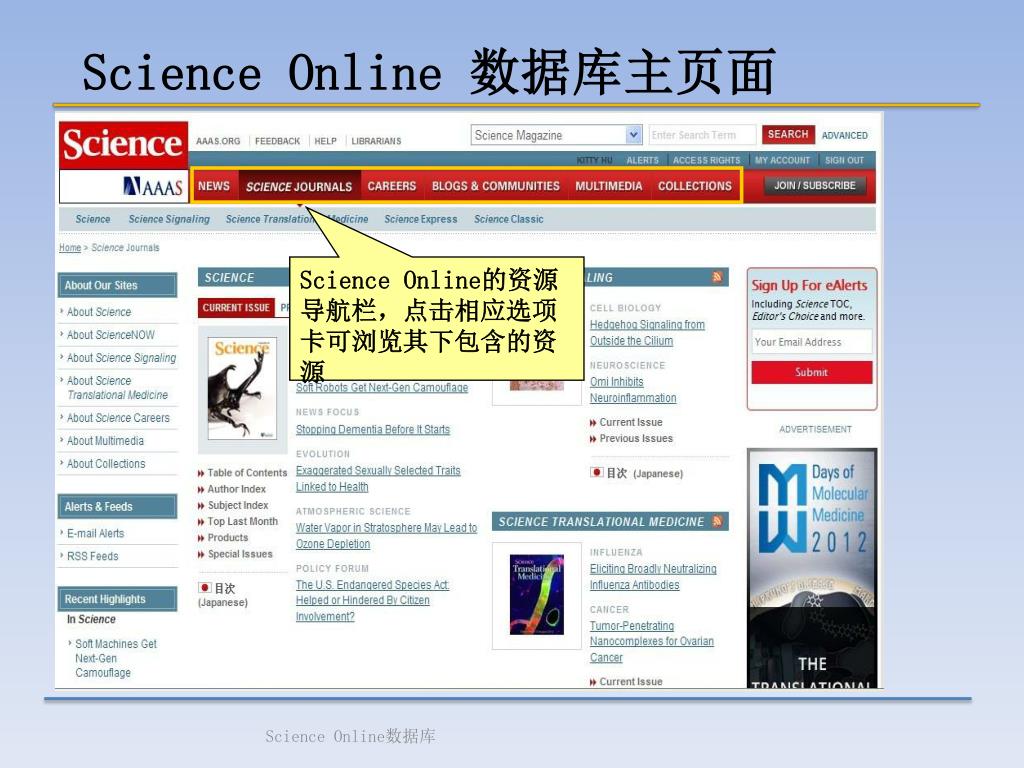This screenshot has width=1024, height=768.
Task: Click the CURRENT ISSUE tab
Action: (236, 308)
